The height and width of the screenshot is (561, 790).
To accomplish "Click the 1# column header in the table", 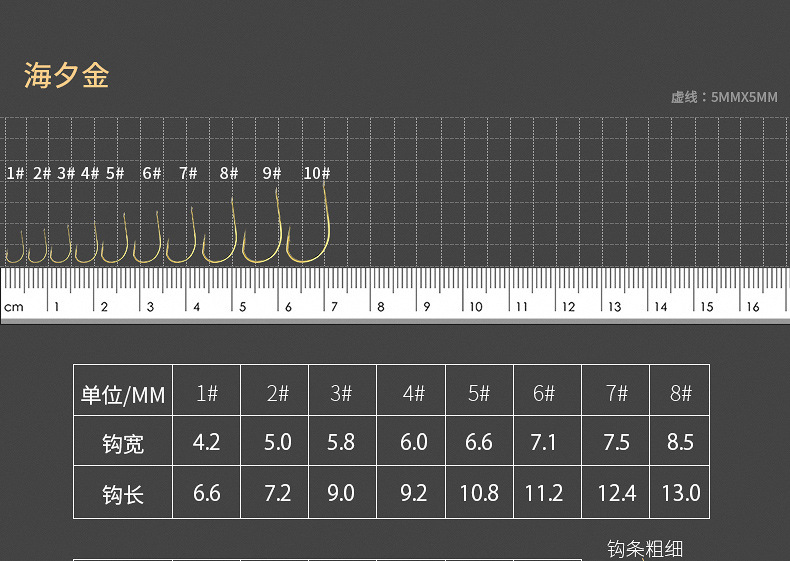I will click(x=207, y=393).
